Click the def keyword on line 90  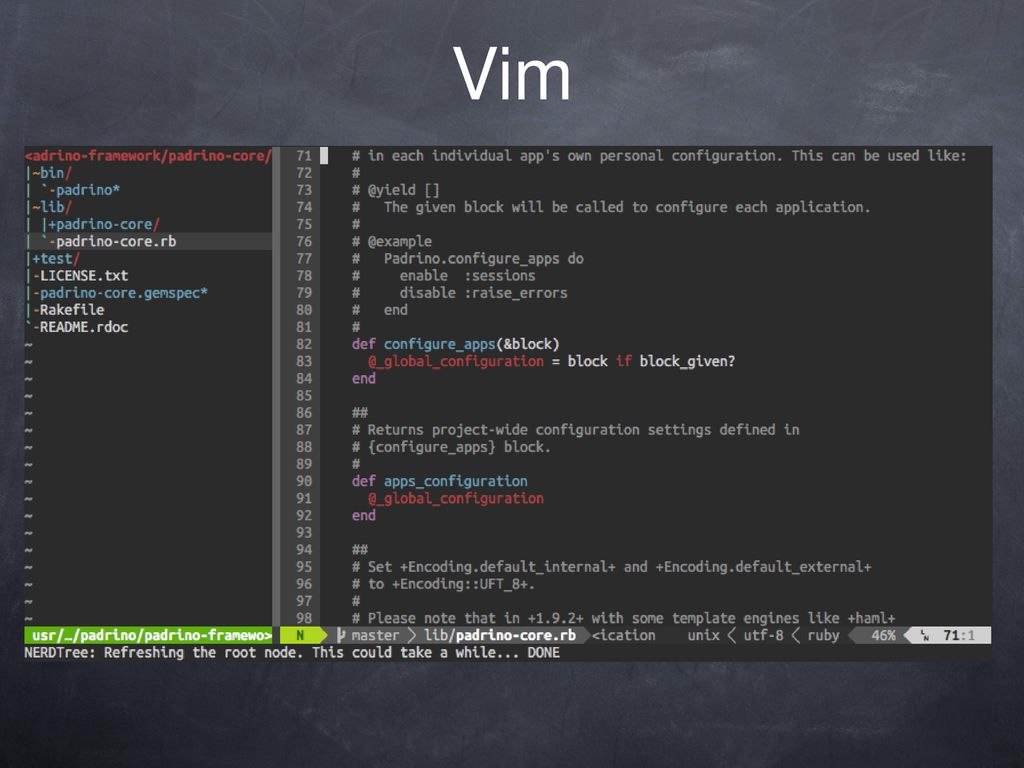364,481
